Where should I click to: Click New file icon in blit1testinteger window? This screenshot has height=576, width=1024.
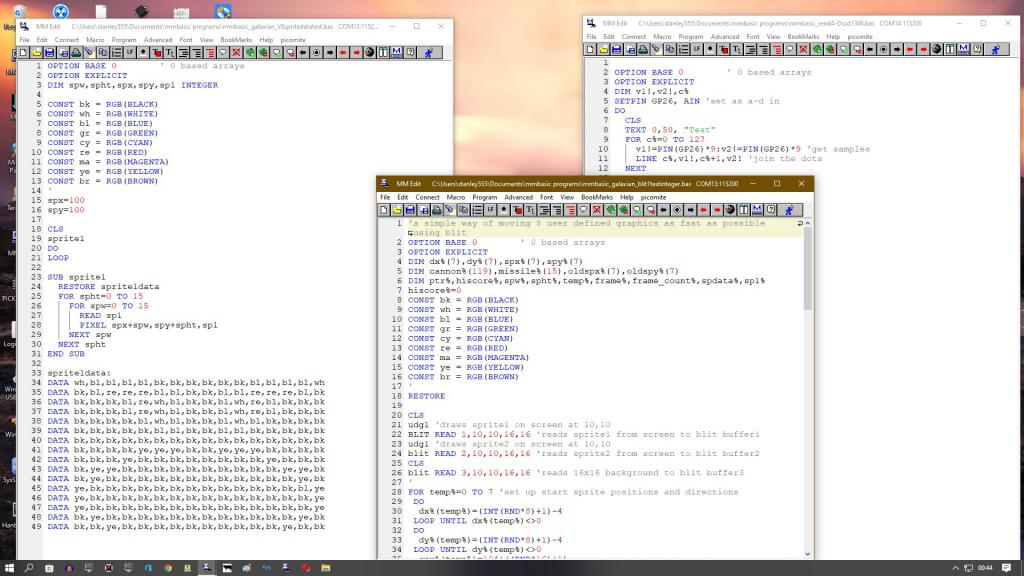[x=384, y=210]
